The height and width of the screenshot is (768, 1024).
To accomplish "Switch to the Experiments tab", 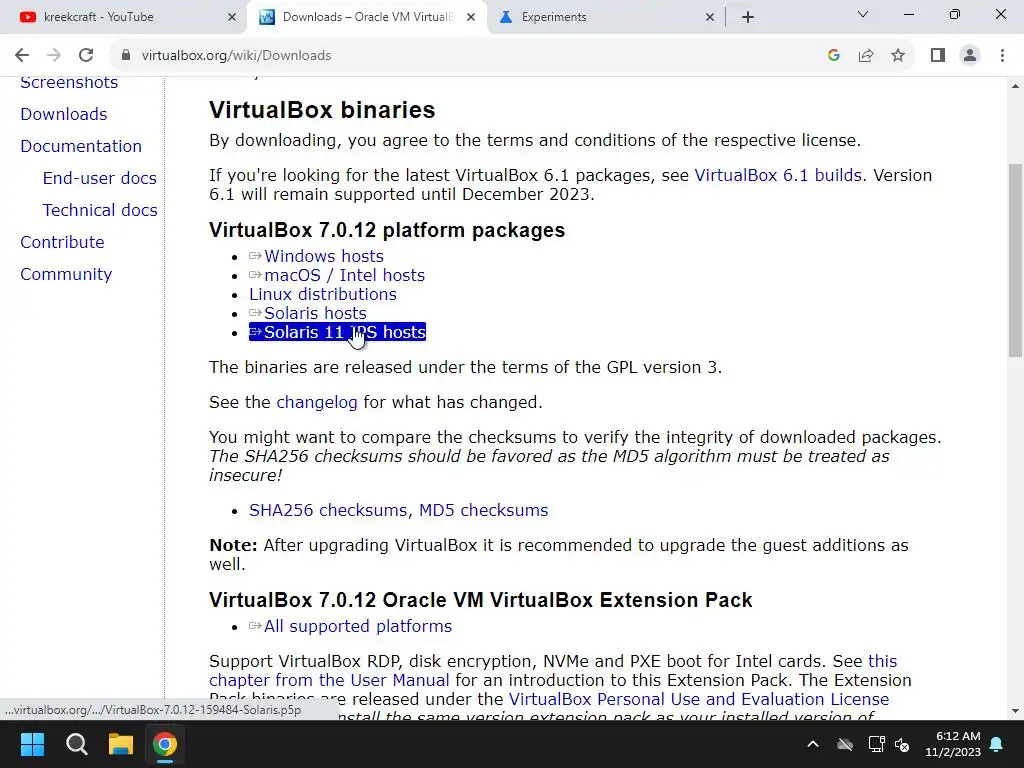I will tap(601, 17).
